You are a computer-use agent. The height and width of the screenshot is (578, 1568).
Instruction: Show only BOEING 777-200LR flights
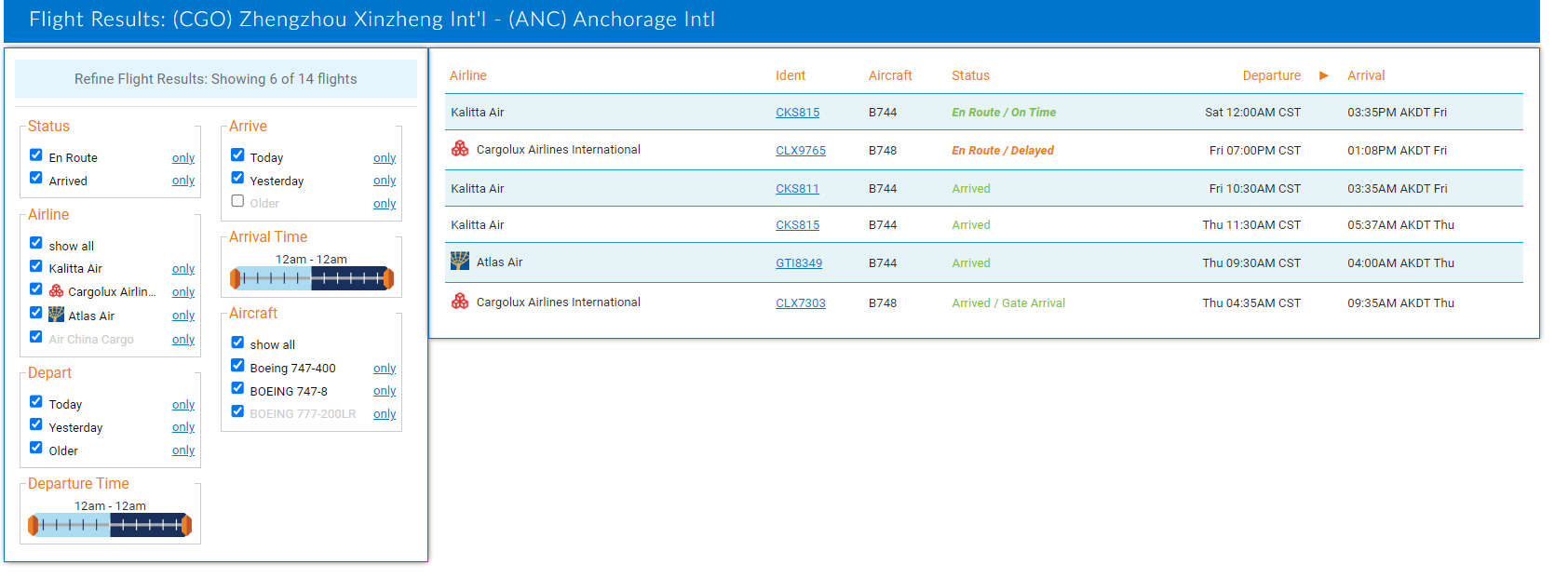coord(385,414)
